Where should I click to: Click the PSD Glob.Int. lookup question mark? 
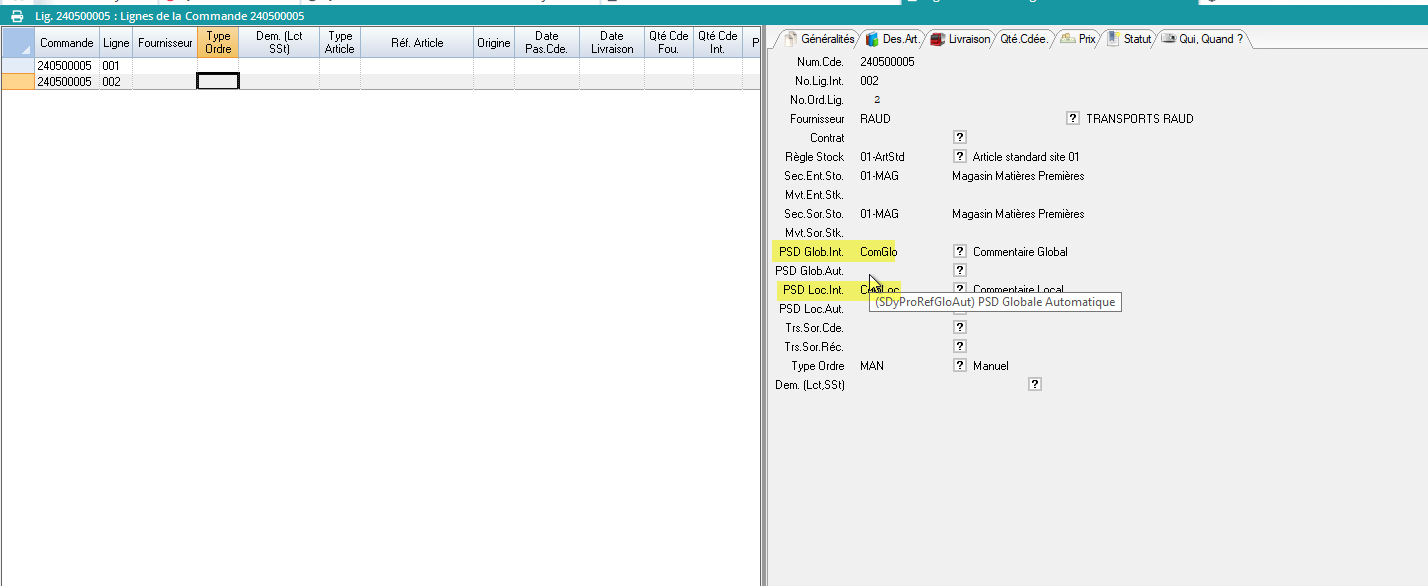click(959, 251)
